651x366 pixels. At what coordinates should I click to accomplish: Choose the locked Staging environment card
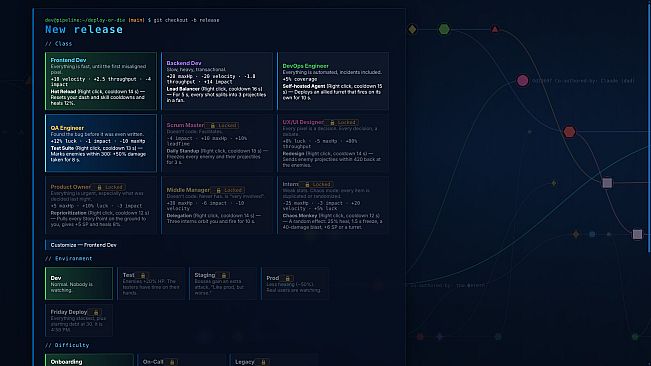pyautogui.click(x=223, y=283)
